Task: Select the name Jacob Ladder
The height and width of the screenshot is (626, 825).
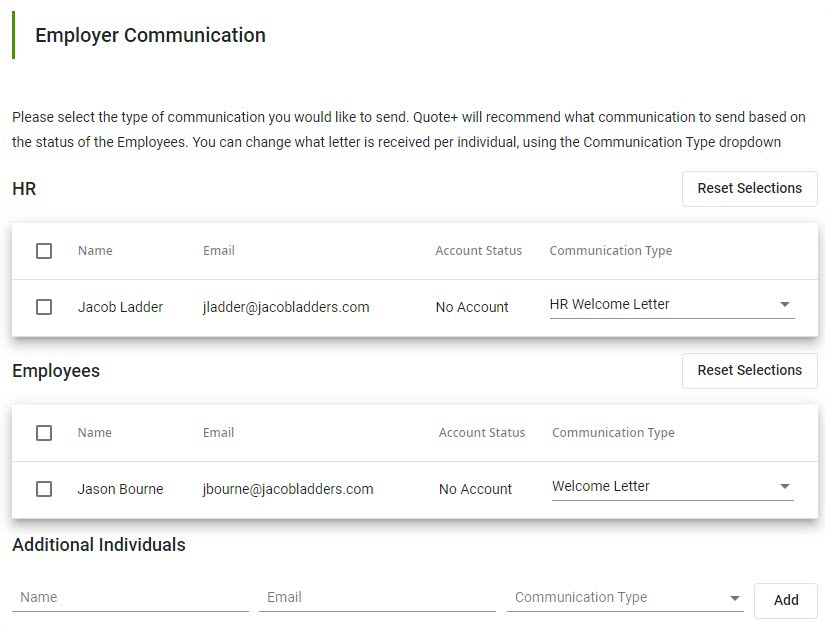Action: click(x=120, y=307)
